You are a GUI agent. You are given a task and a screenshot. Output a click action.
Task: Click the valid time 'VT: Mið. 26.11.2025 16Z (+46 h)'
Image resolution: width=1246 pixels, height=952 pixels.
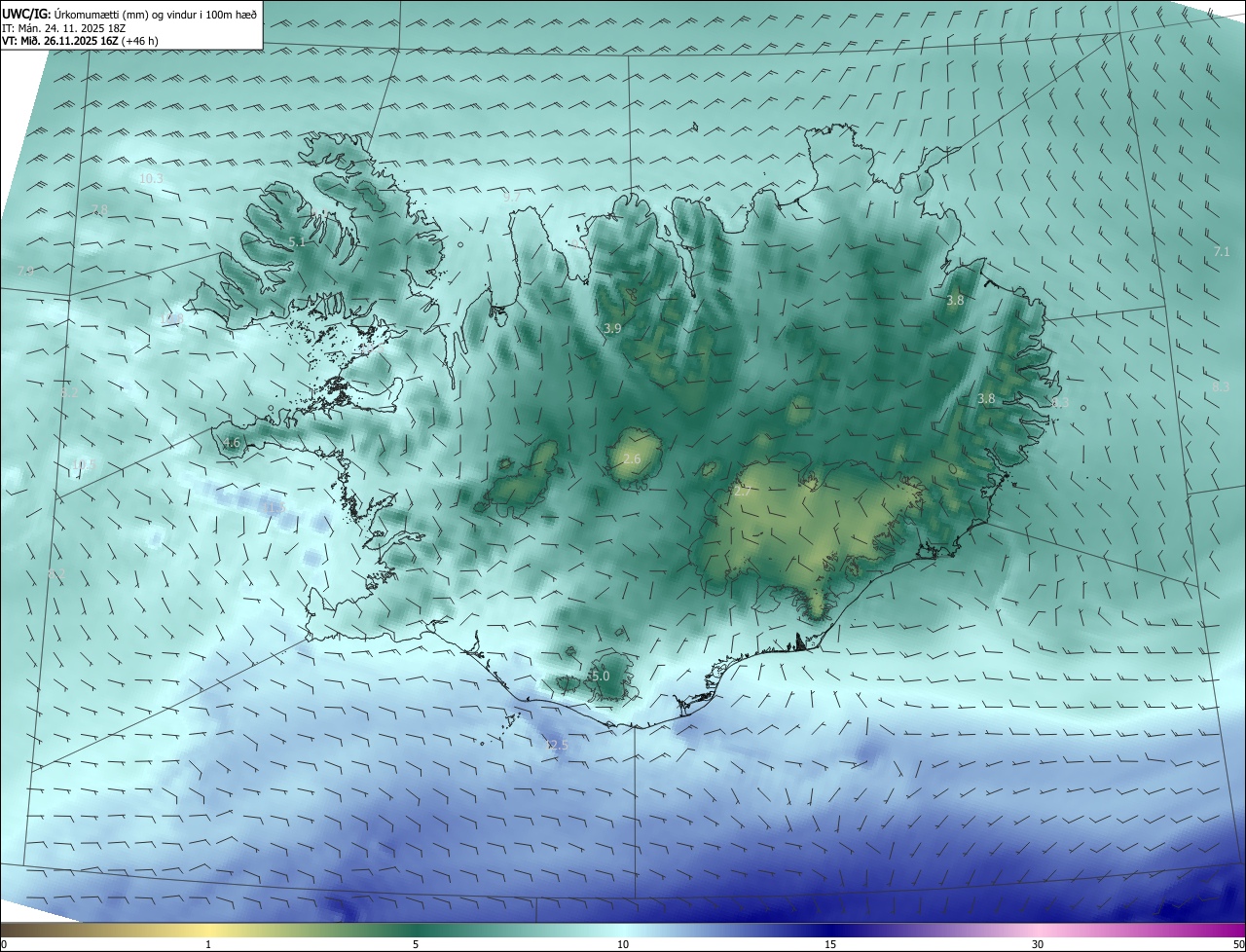point(80,41)
